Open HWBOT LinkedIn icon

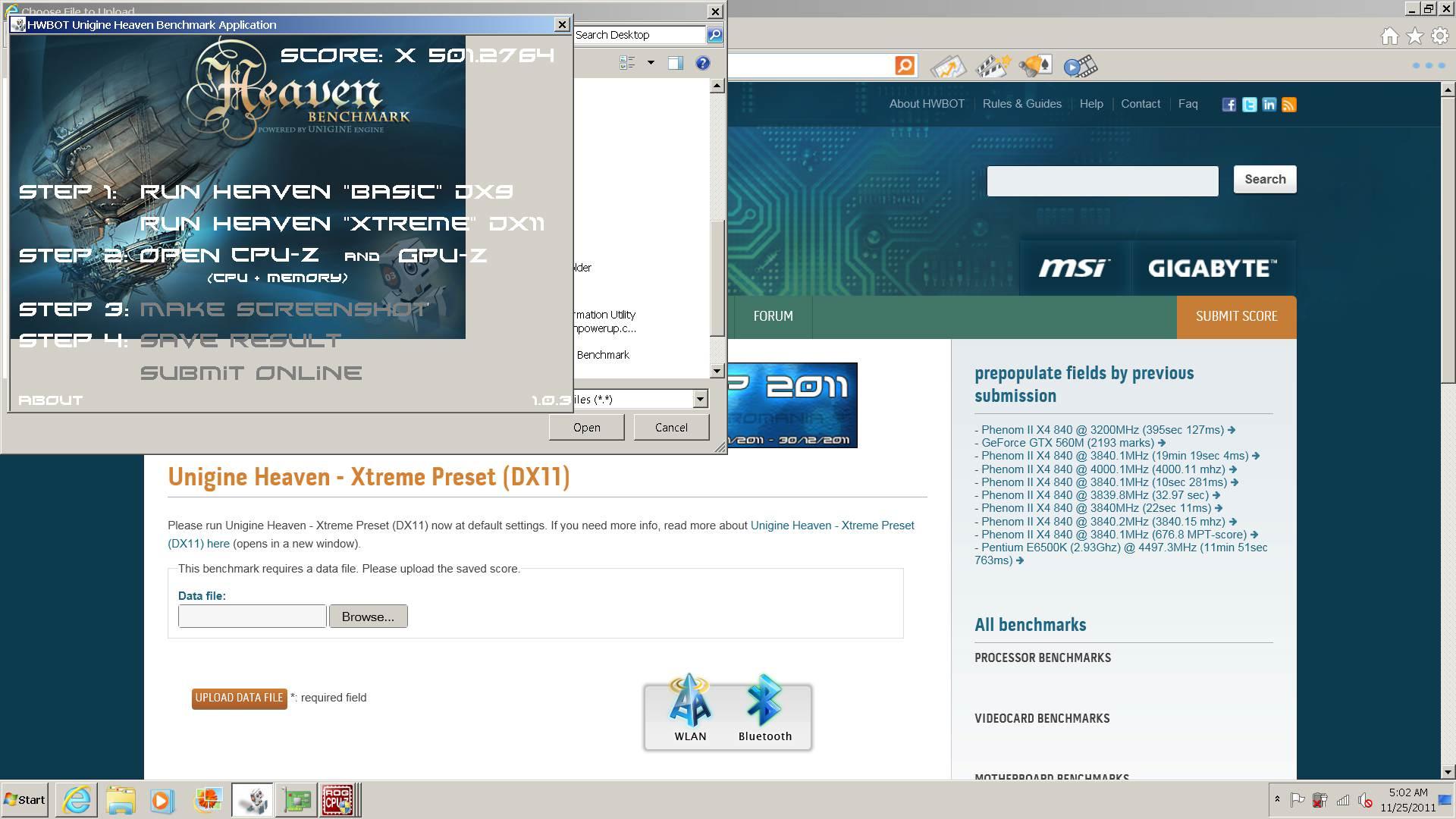click(x=1269, y=105)
